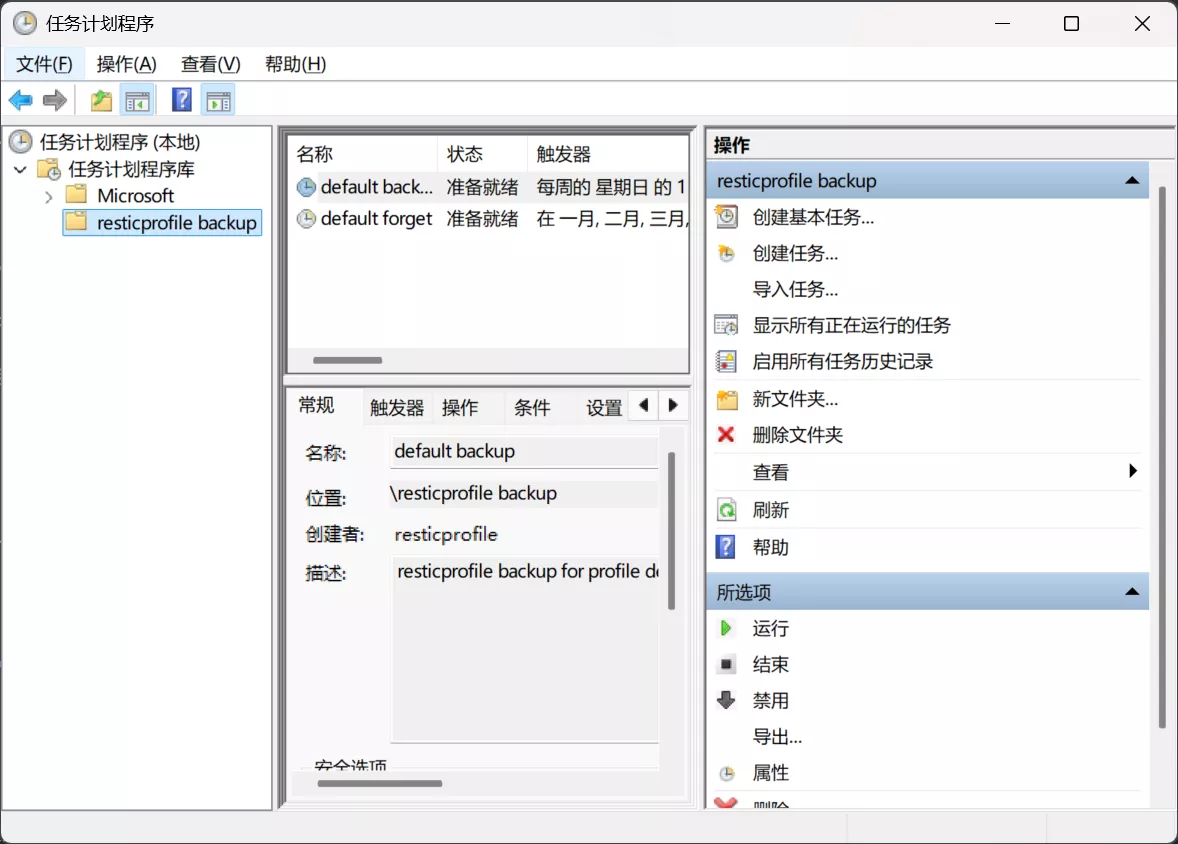Sort by the 名称 column header
This screenshot has width=1178, height=844.
[364, 154]
